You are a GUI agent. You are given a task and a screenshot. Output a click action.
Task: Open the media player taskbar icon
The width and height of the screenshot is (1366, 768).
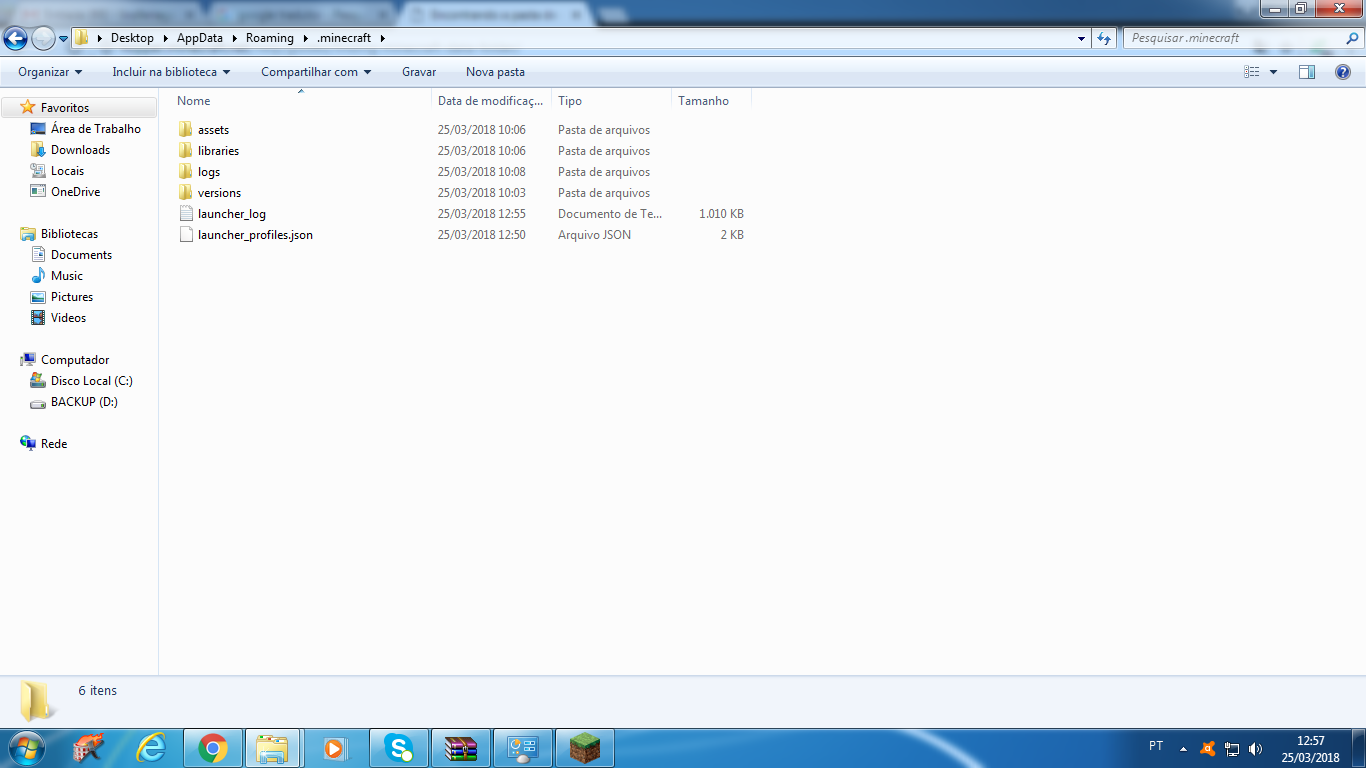pyautogui.click(x=334, y=748)
